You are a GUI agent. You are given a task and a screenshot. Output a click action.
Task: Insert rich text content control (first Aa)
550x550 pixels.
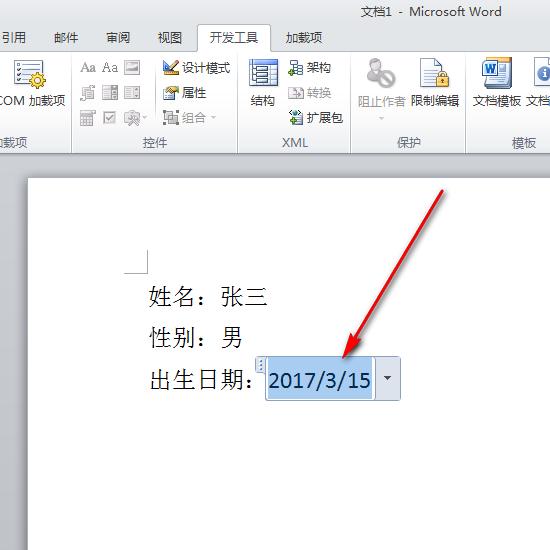88,67
